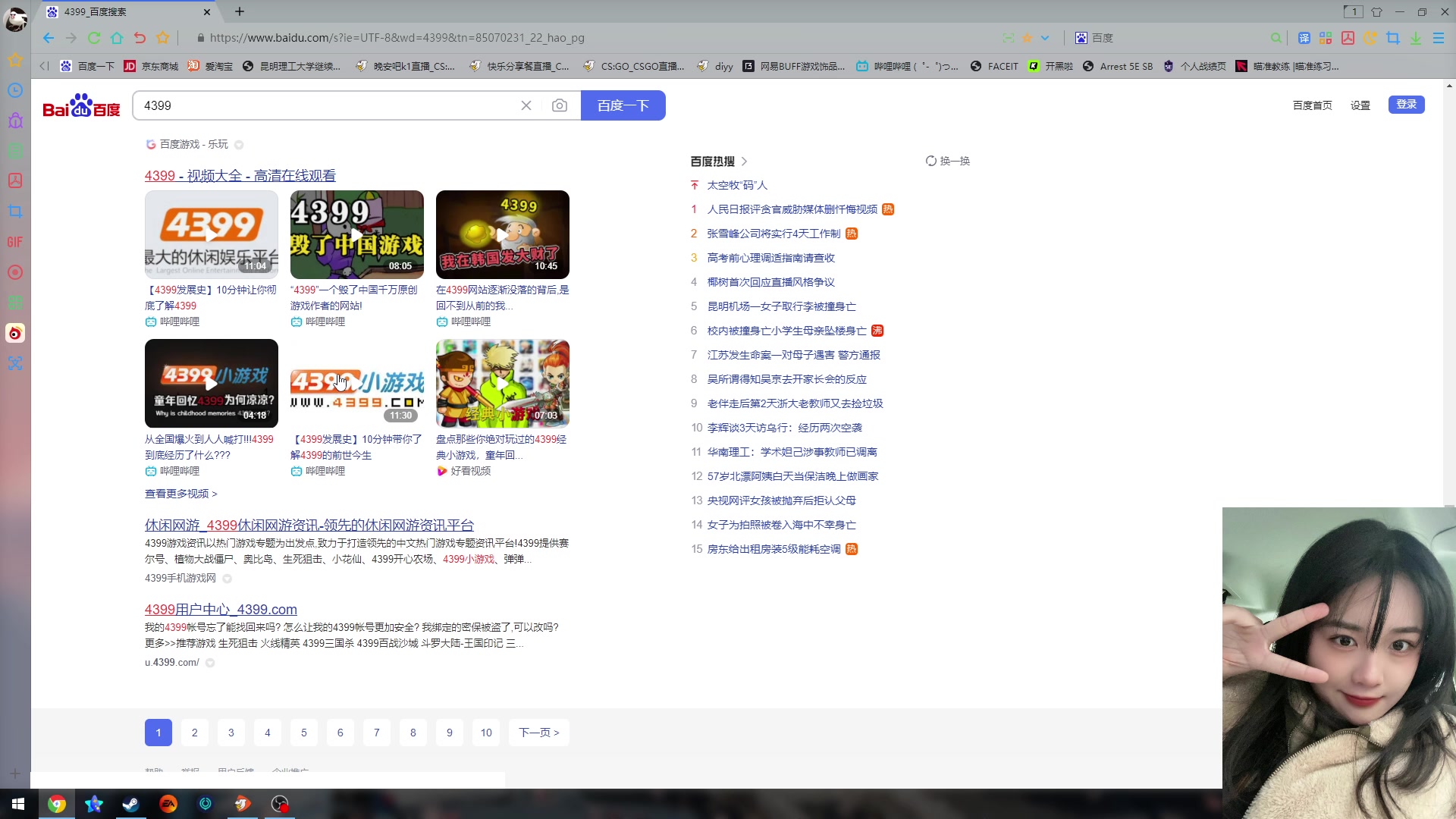This screenshot has height=819, width=1456.
Task: Expand the favorites dropdown arrow in address bar
Action: (1045, 38)
